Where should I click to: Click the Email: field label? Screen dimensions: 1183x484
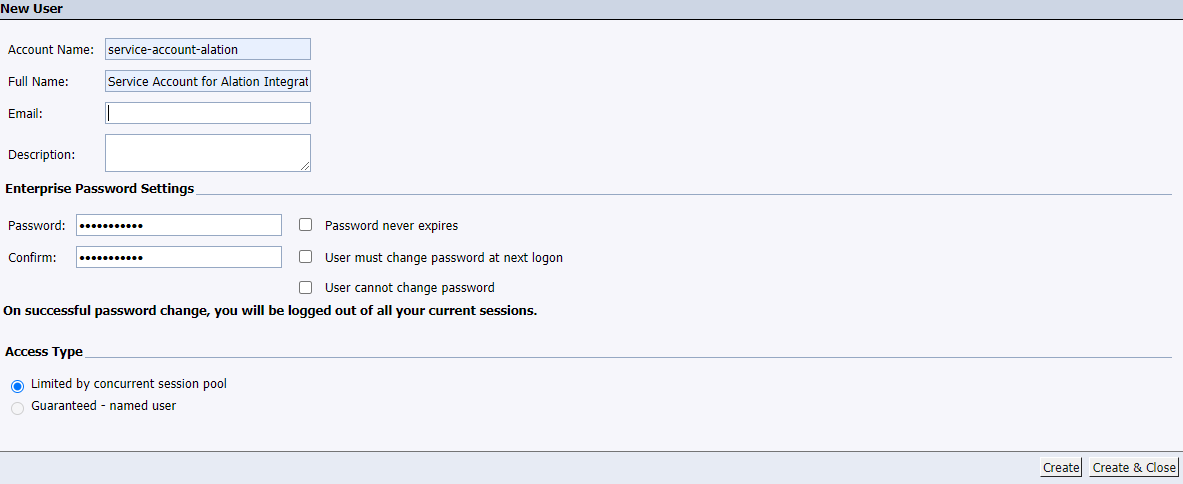[25, 113]
